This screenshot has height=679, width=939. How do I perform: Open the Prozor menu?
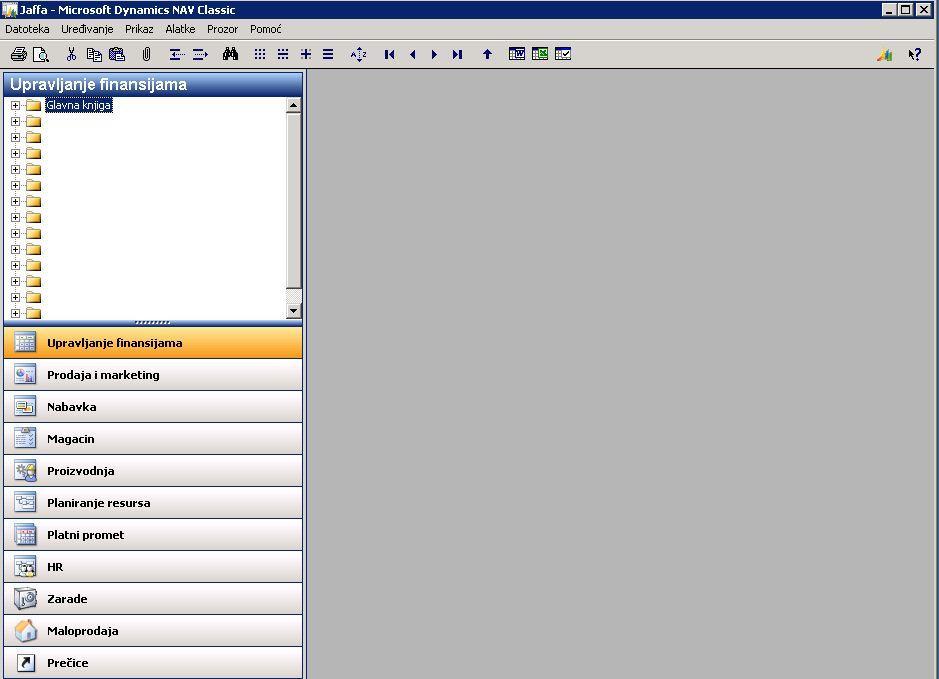[x=222, y=29]
